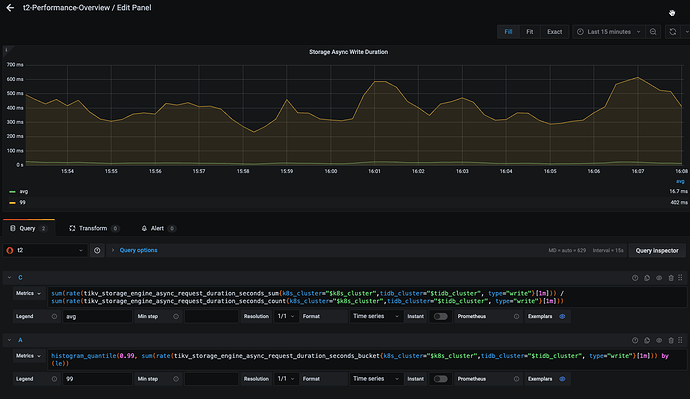Open the Query inspector

coord(657,250)
